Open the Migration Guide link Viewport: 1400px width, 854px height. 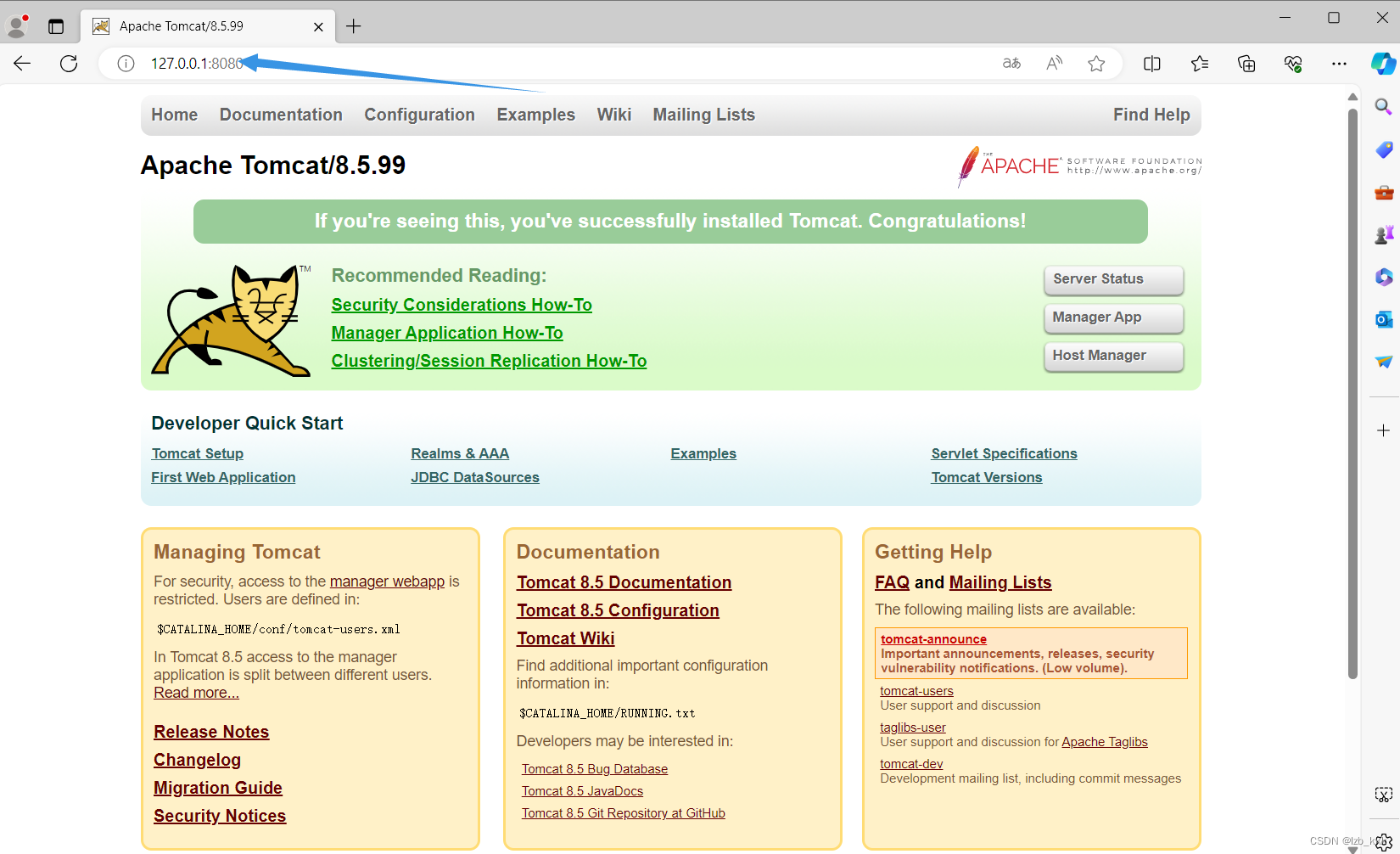(218, 788)
